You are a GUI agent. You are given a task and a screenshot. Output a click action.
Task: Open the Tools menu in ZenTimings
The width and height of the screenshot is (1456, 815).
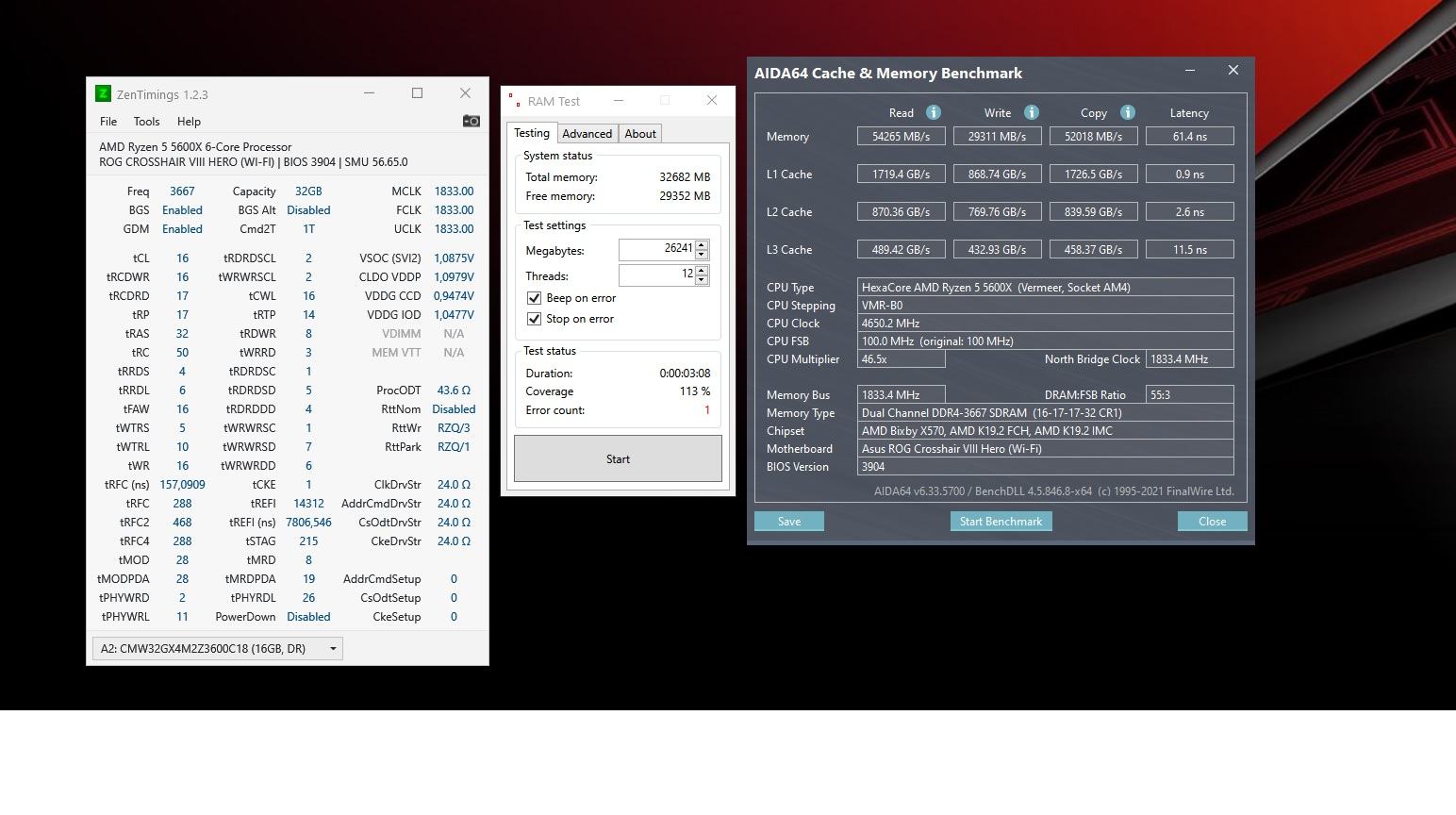146,121
